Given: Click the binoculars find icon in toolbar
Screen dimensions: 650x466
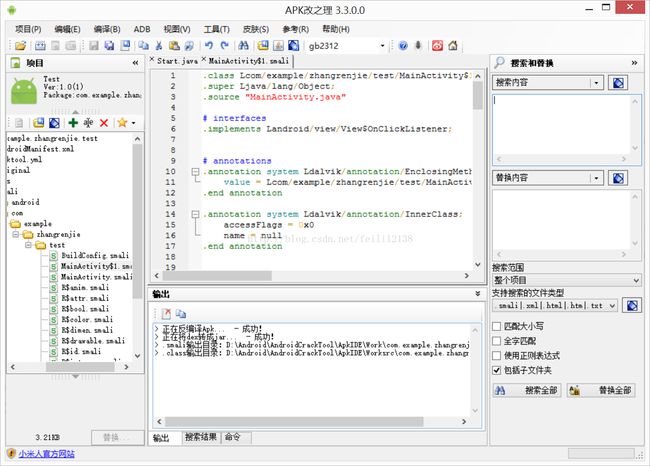Looking at the screenshot, I should coord(244,46).
